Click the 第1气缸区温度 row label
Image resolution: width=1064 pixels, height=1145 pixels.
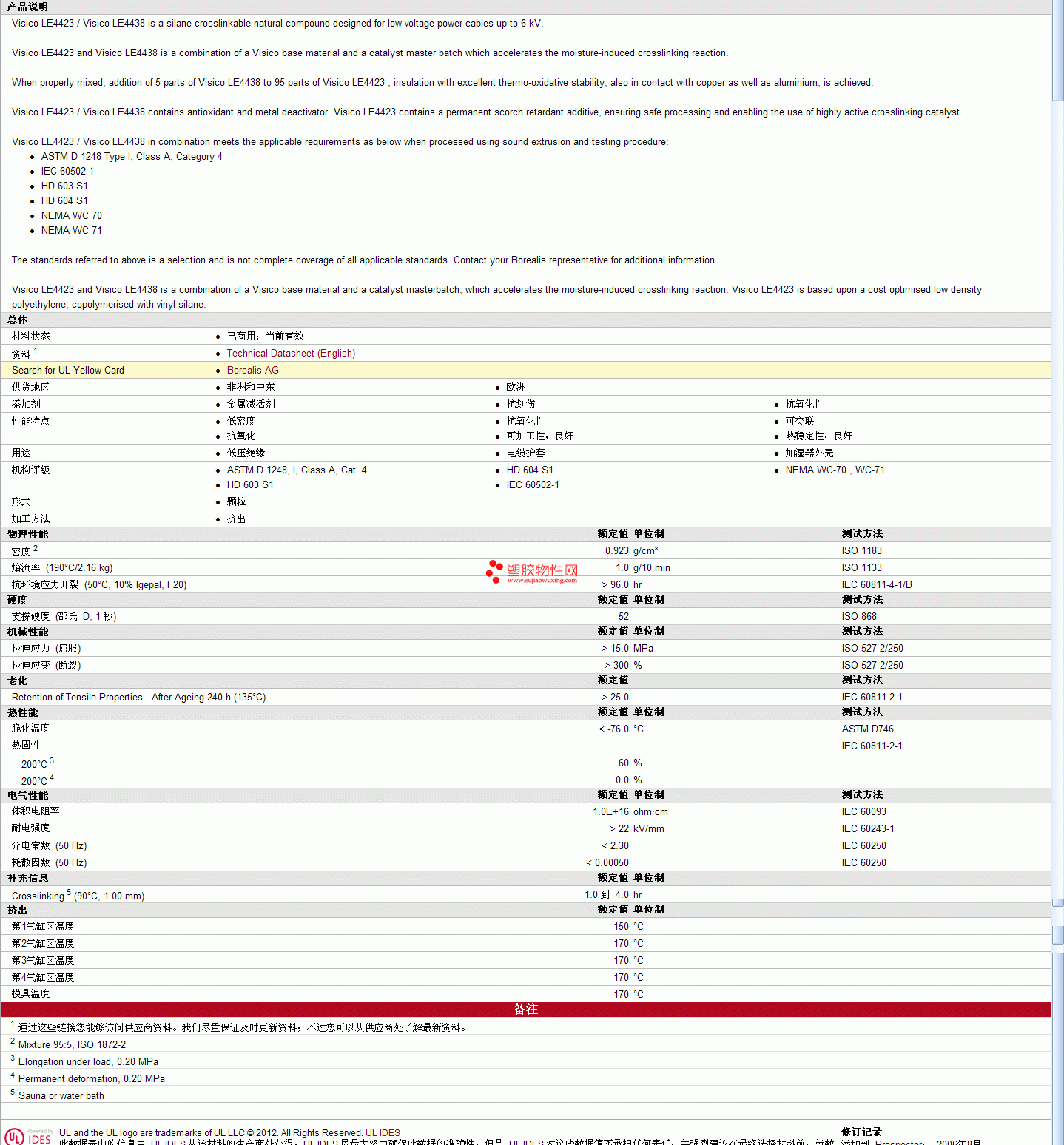pos(43,927)
